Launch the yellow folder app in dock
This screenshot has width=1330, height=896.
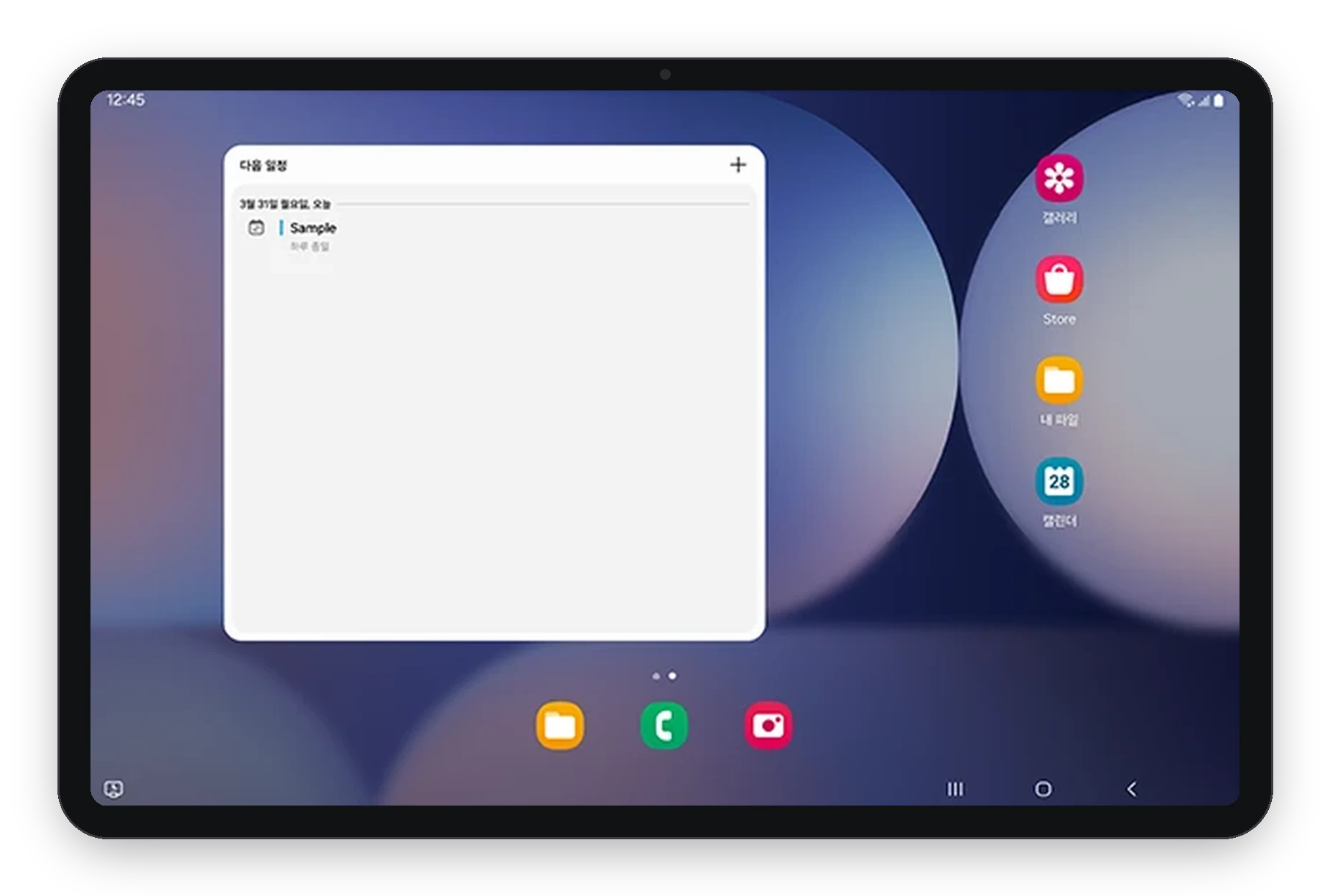[x=559, y=726]
